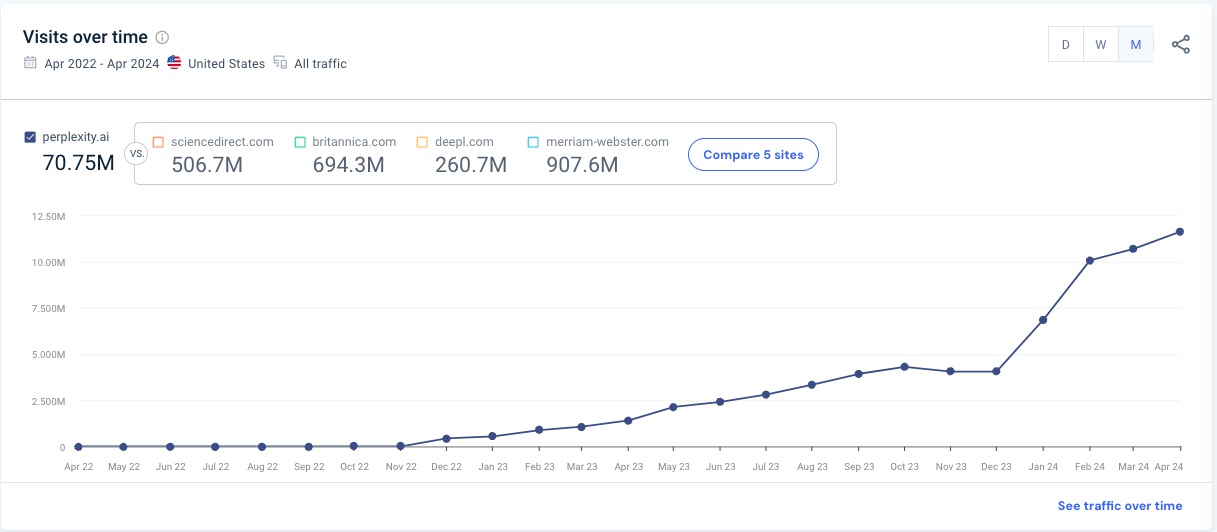Click the Mar 24 data point
This screenshot has height=532, width=1217.
click(1134, 249)
